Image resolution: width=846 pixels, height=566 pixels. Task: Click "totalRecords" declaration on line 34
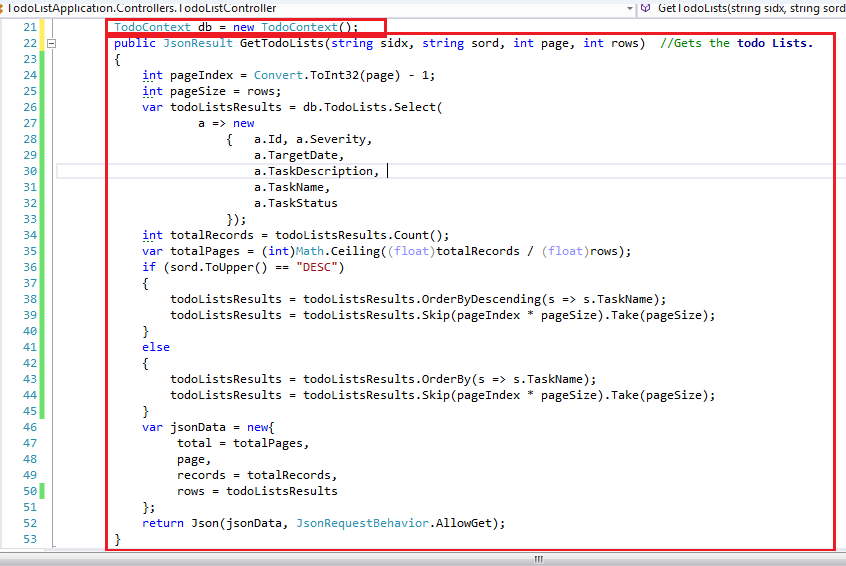[212, 235]
